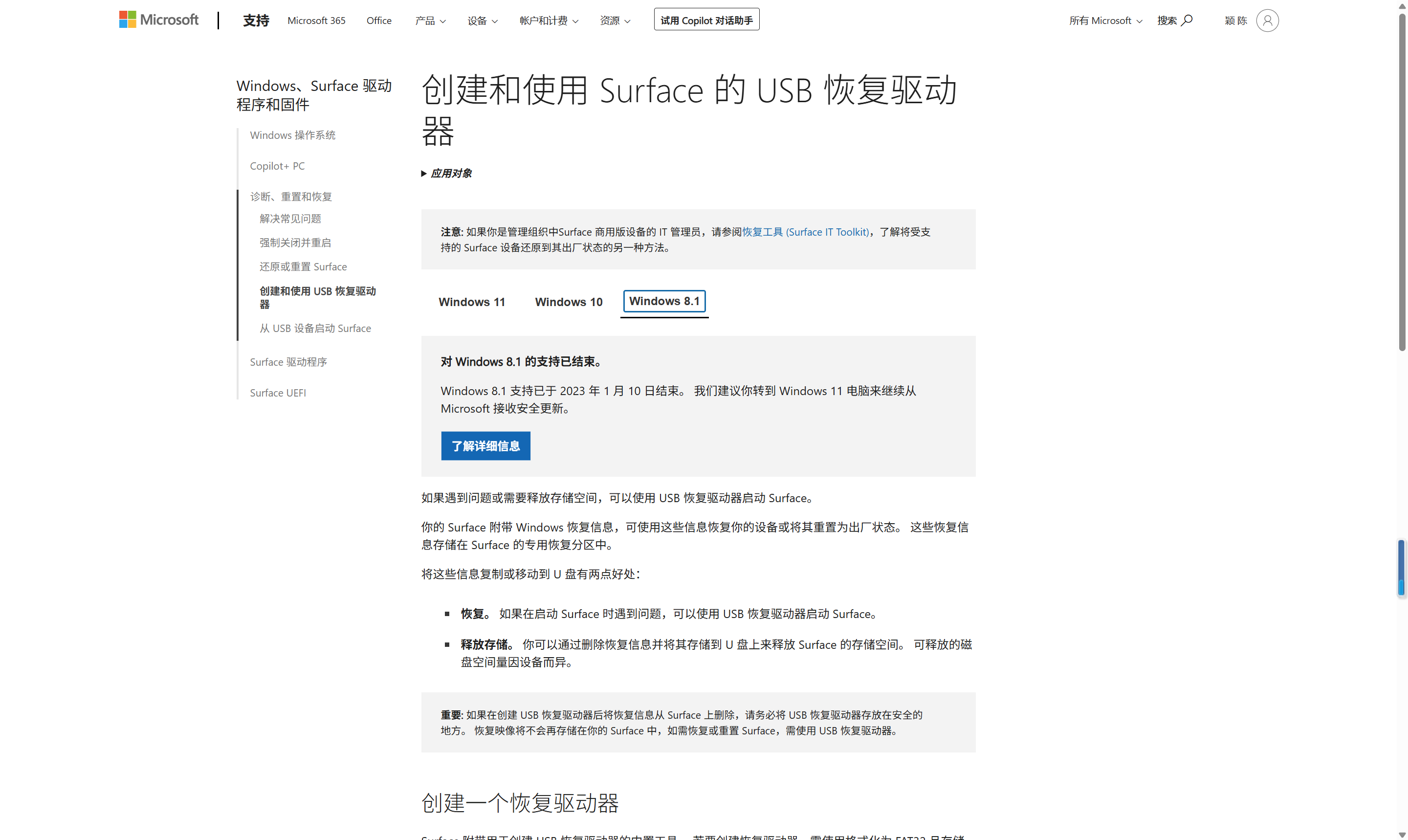Open 从 USB 设备启动 Surface in sidebar

tap(315, 328)
